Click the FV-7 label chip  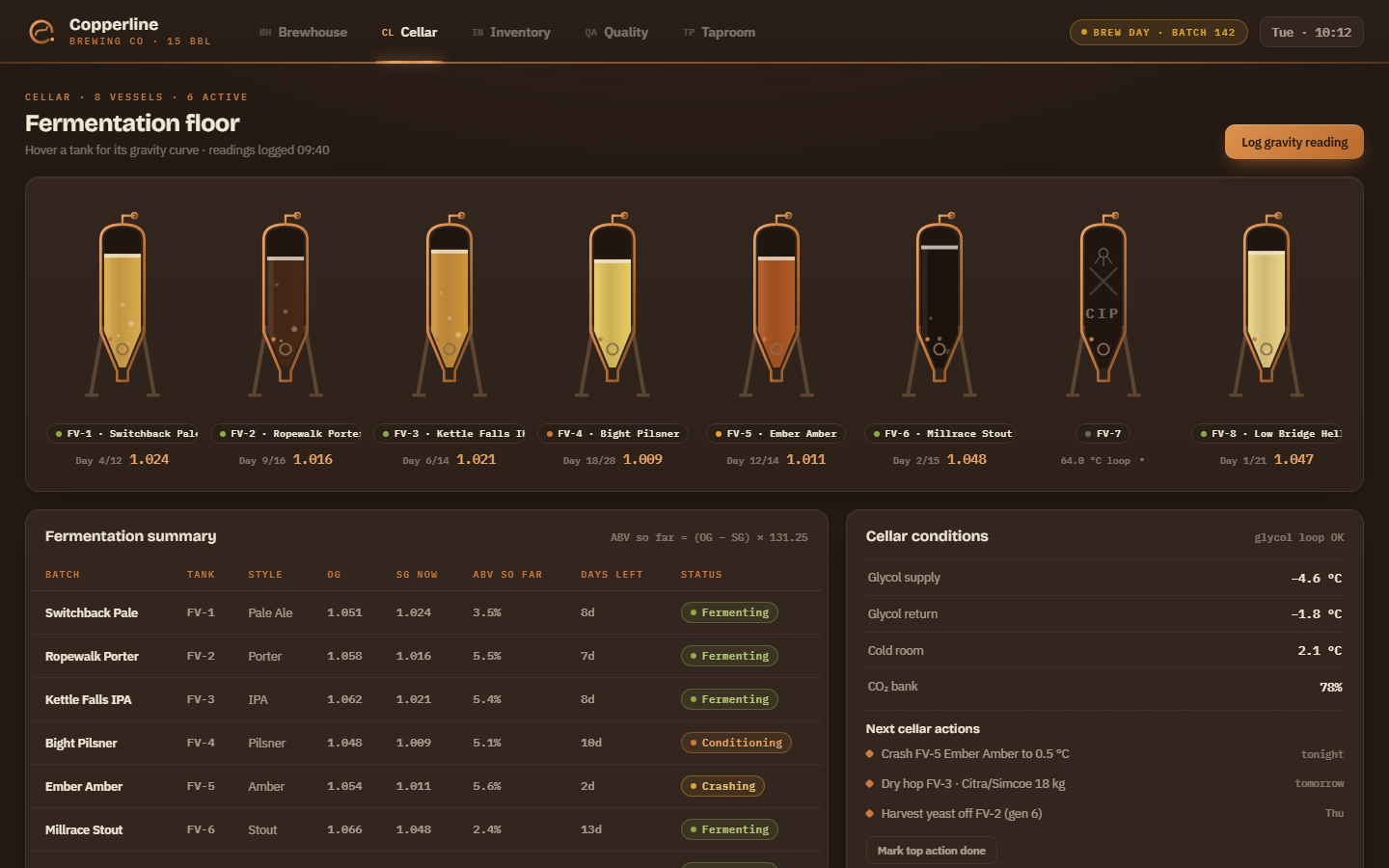click(x=1103, y=434)
